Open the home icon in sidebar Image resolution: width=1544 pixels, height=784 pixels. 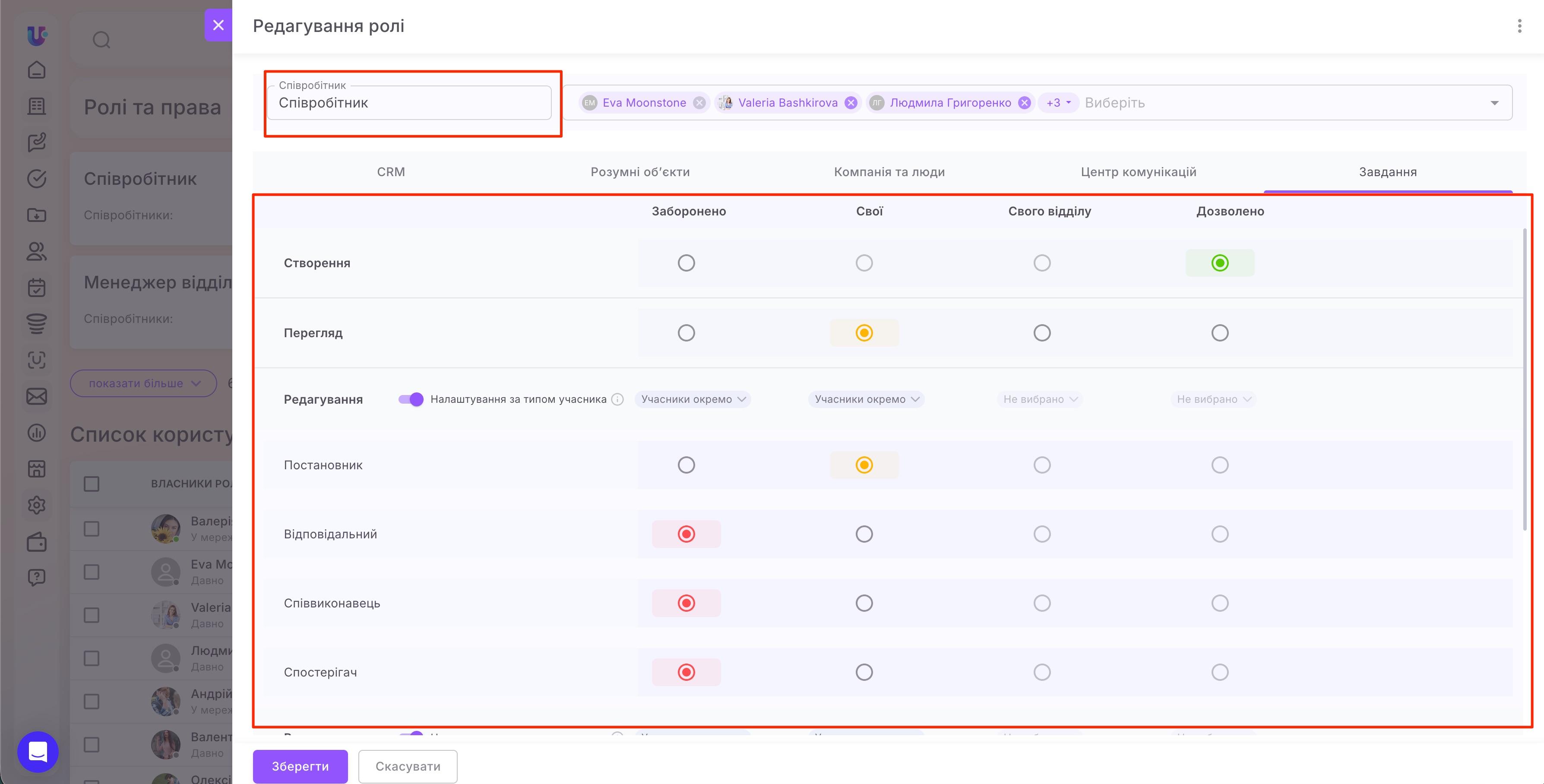pyautogui.click(x=37, y=70)
